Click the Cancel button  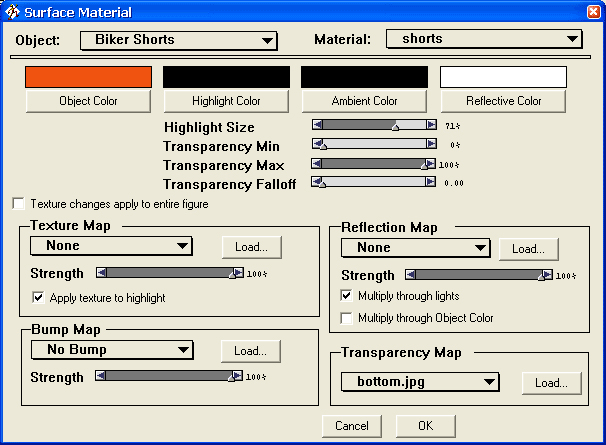tap(352, 426)
